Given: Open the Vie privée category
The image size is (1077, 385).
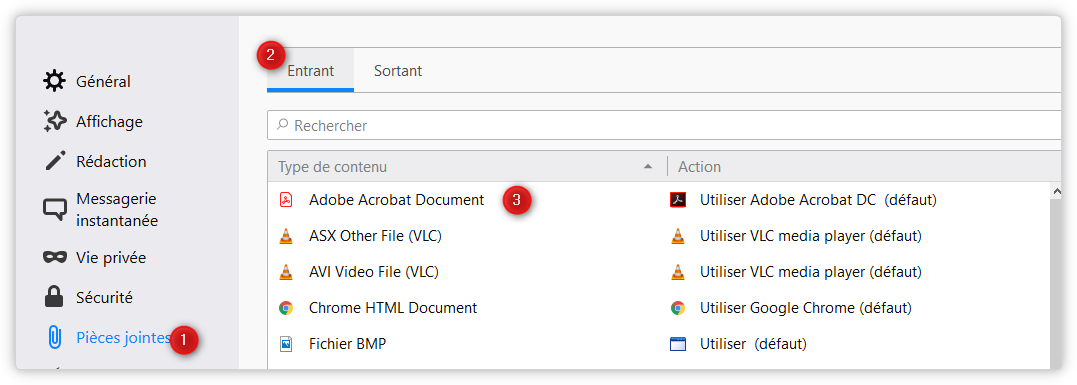Looking at the screenshot, I should [111, 258].
